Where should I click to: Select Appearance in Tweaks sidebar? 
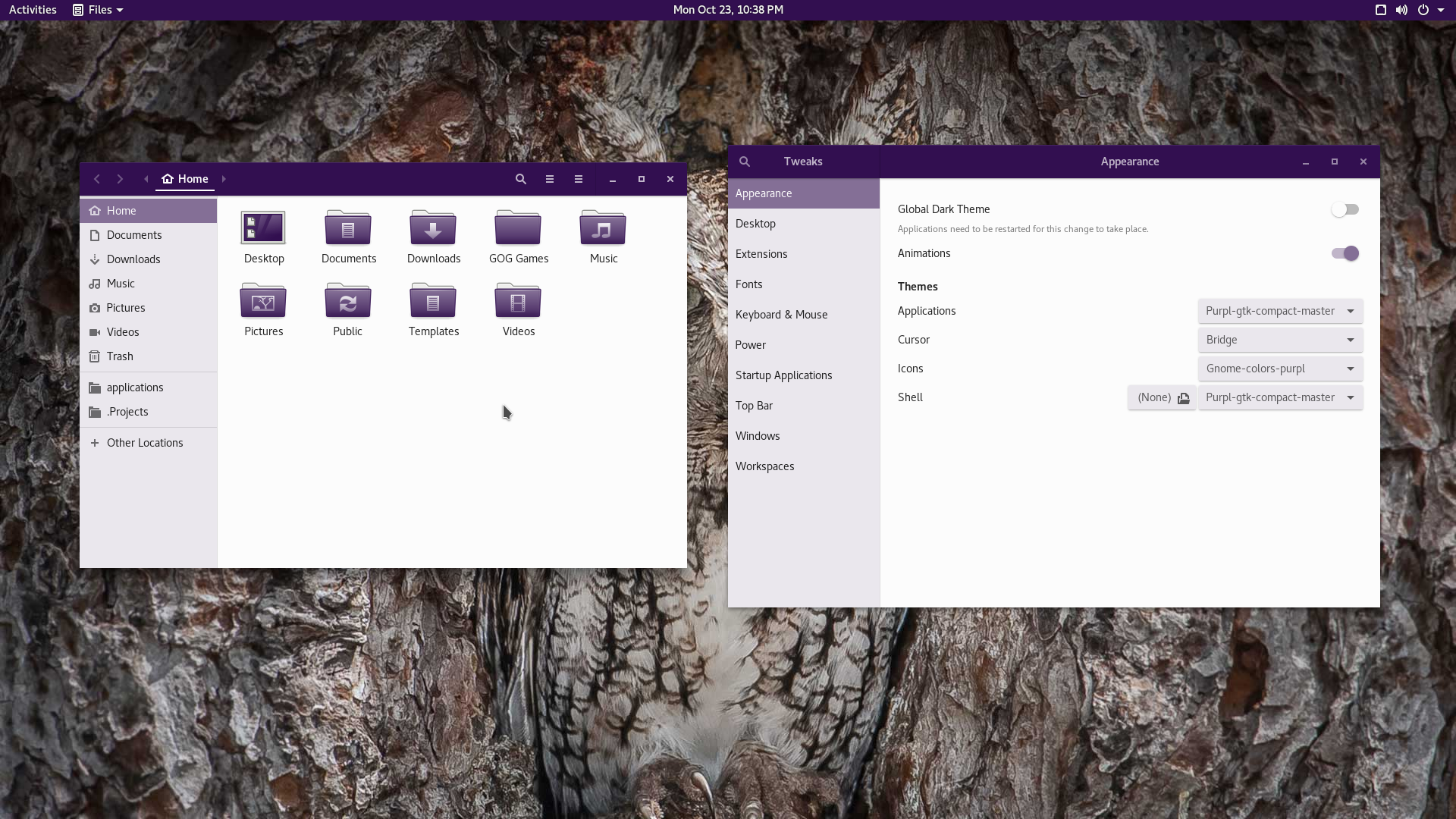pos(804,193)
